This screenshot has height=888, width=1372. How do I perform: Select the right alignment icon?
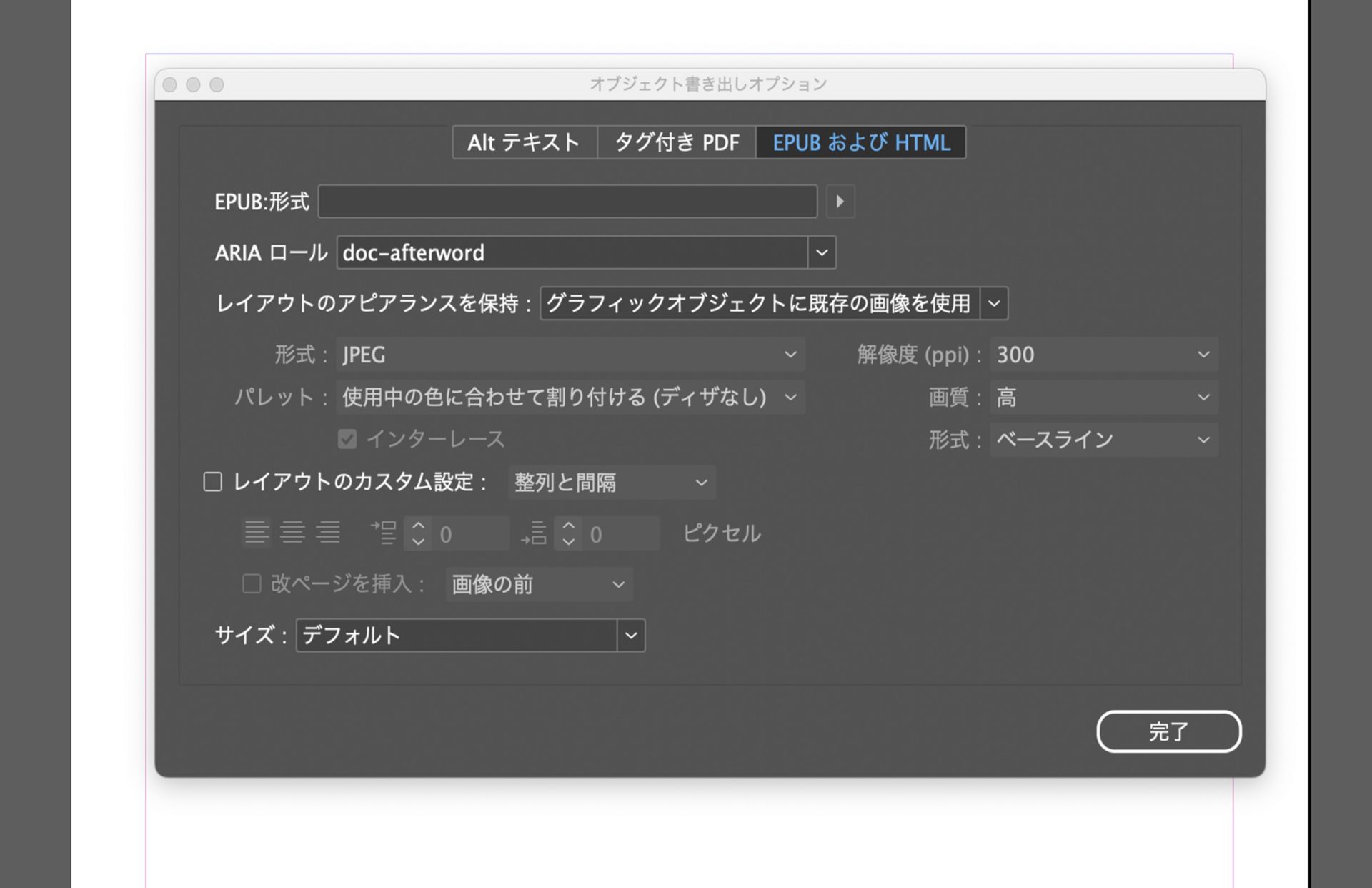329,533
